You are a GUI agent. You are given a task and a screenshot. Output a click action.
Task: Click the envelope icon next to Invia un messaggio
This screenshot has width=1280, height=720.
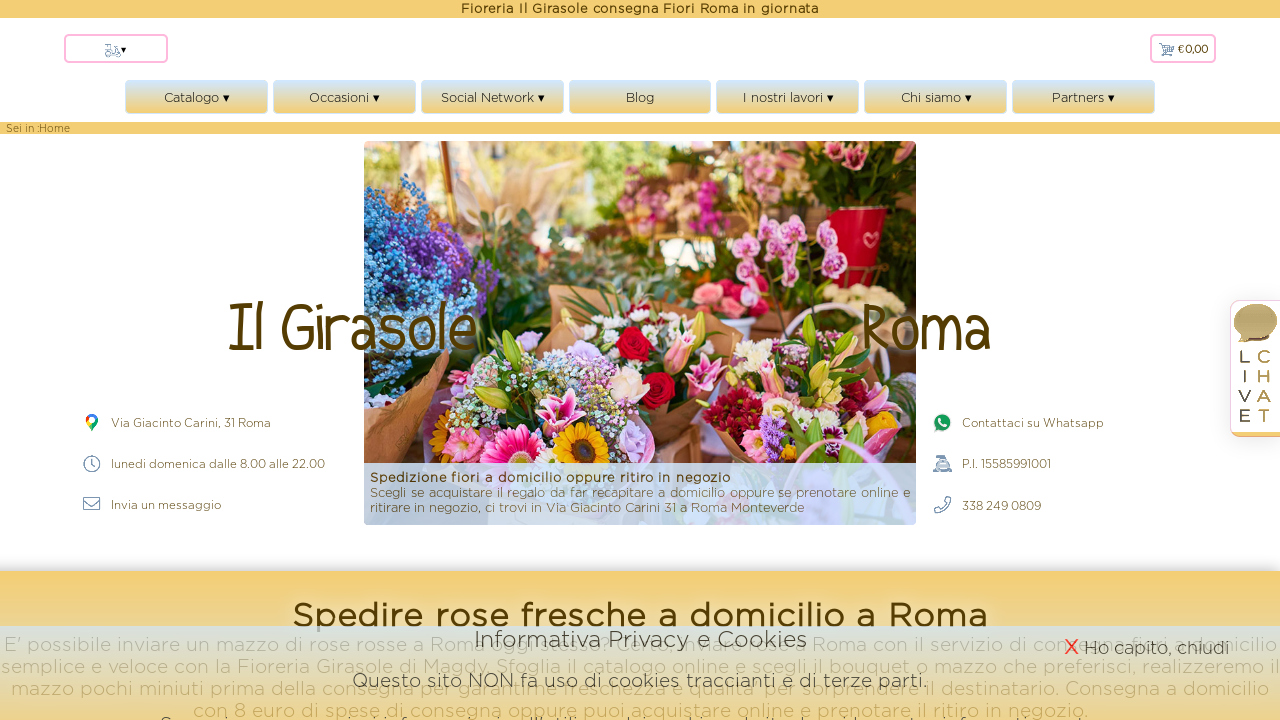(91, 503)
